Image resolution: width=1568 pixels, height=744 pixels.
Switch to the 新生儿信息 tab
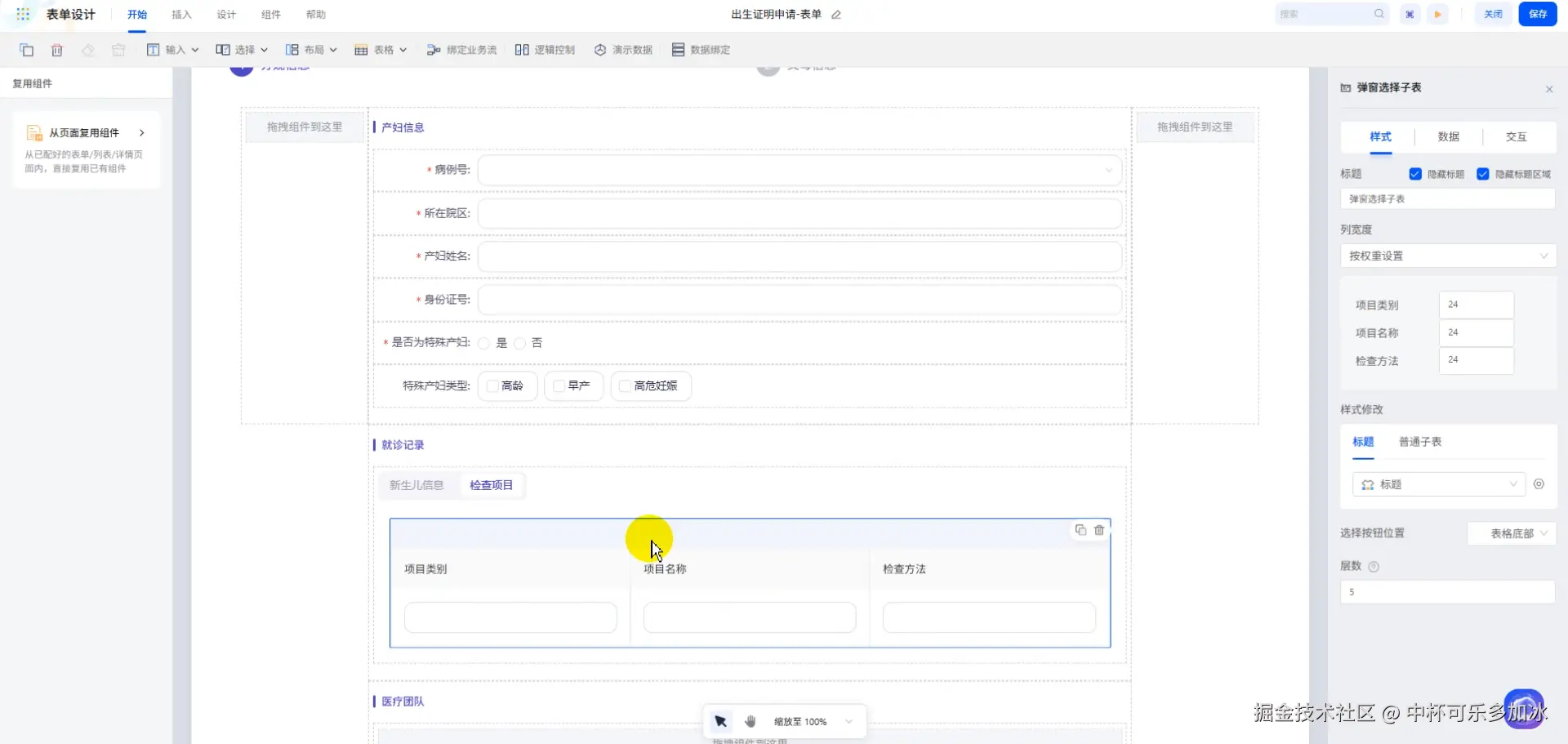[416, 485]
